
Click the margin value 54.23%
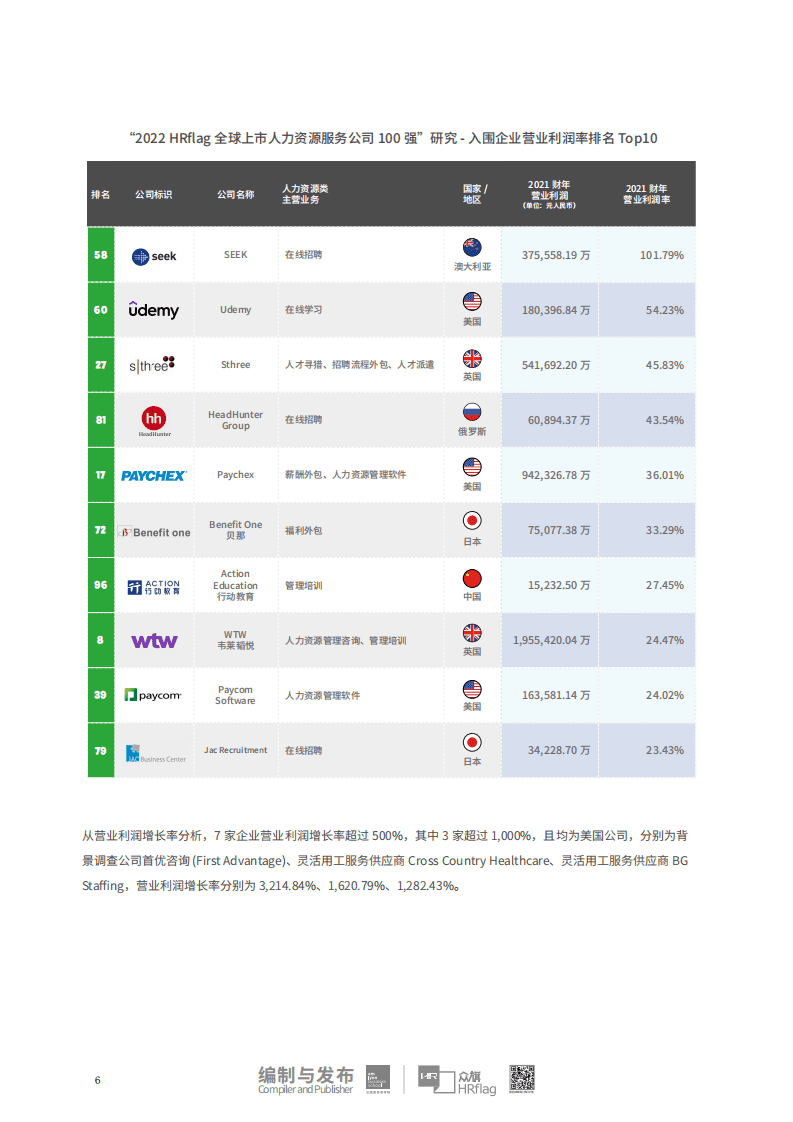665,310
